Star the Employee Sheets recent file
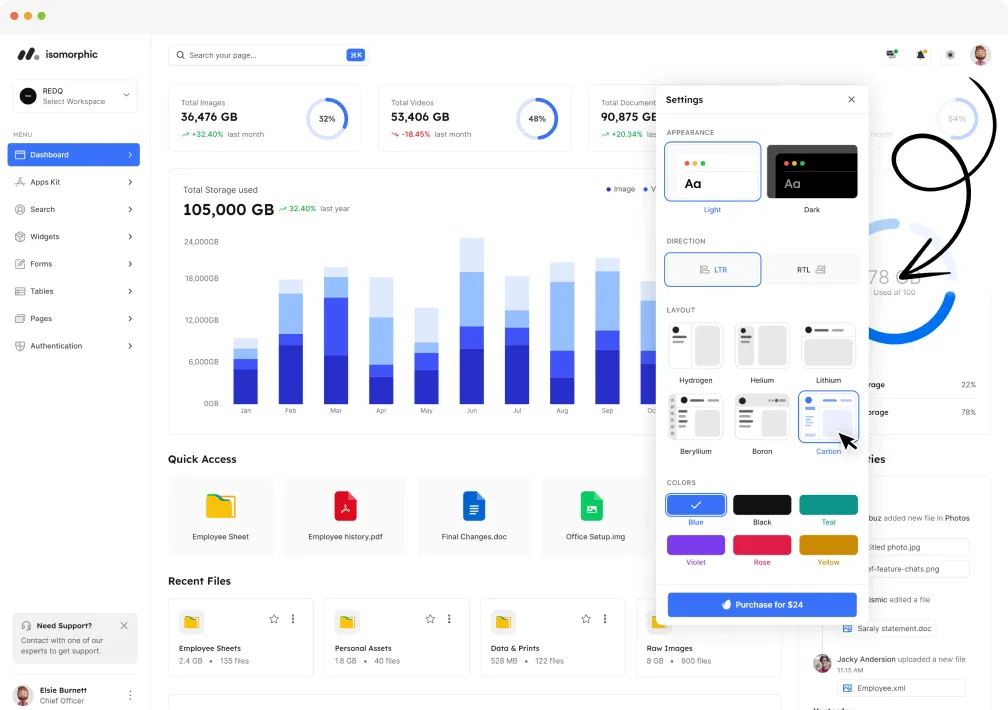This screenshot has height=710, width=1008. point(274,619)
